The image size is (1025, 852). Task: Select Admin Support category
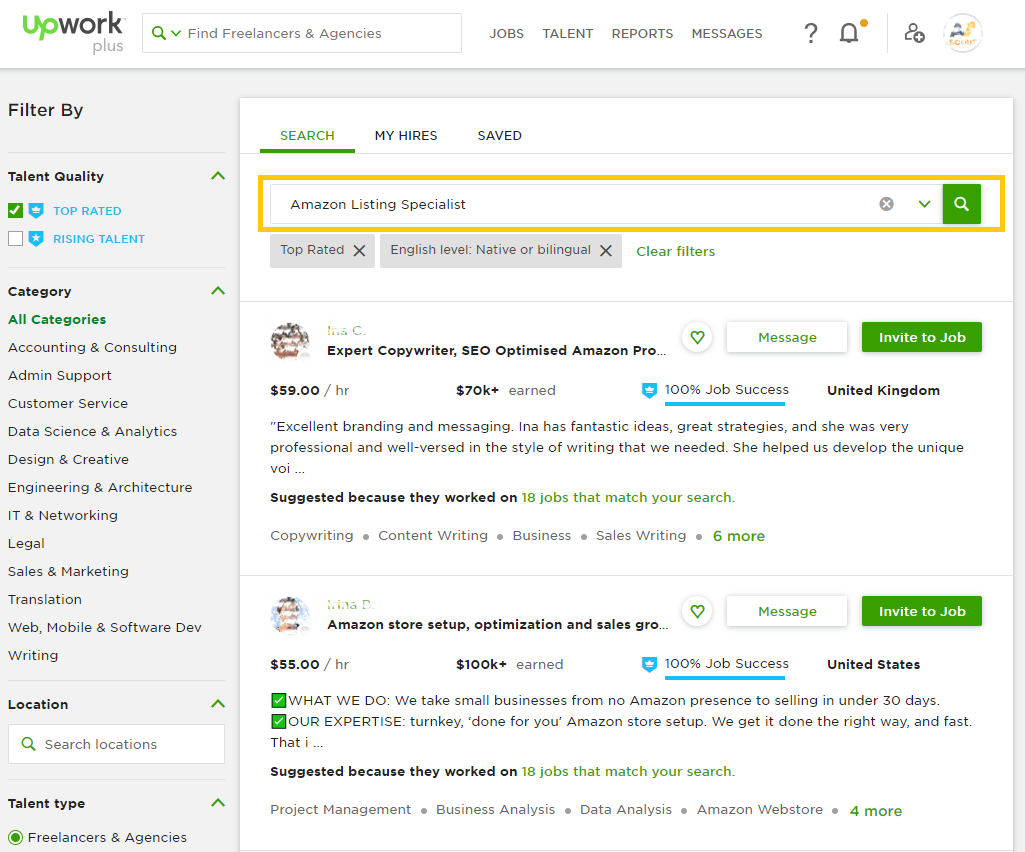(x=59, y=375)
